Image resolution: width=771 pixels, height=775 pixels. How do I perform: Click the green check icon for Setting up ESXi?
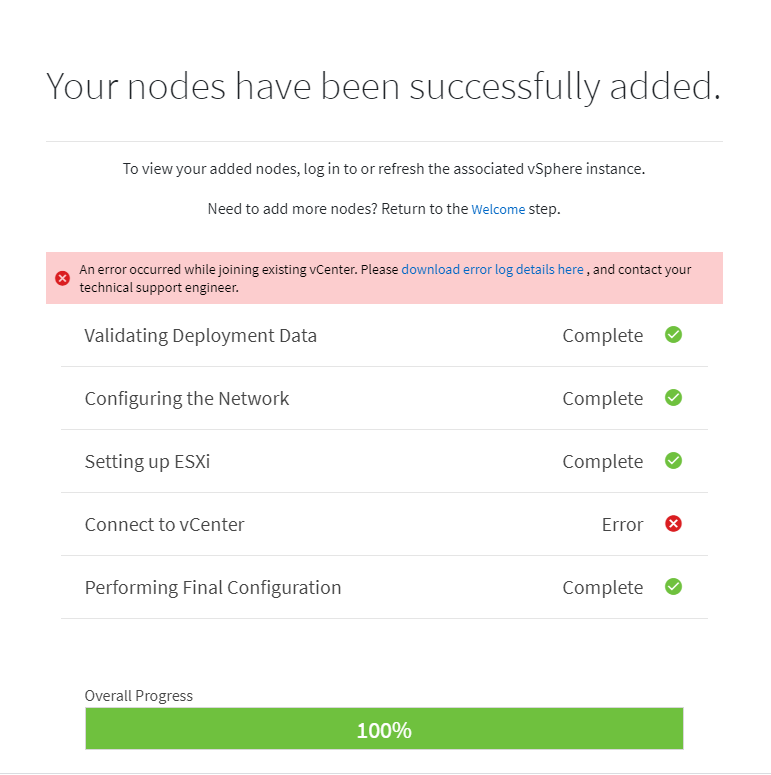(x=674, y=461)
